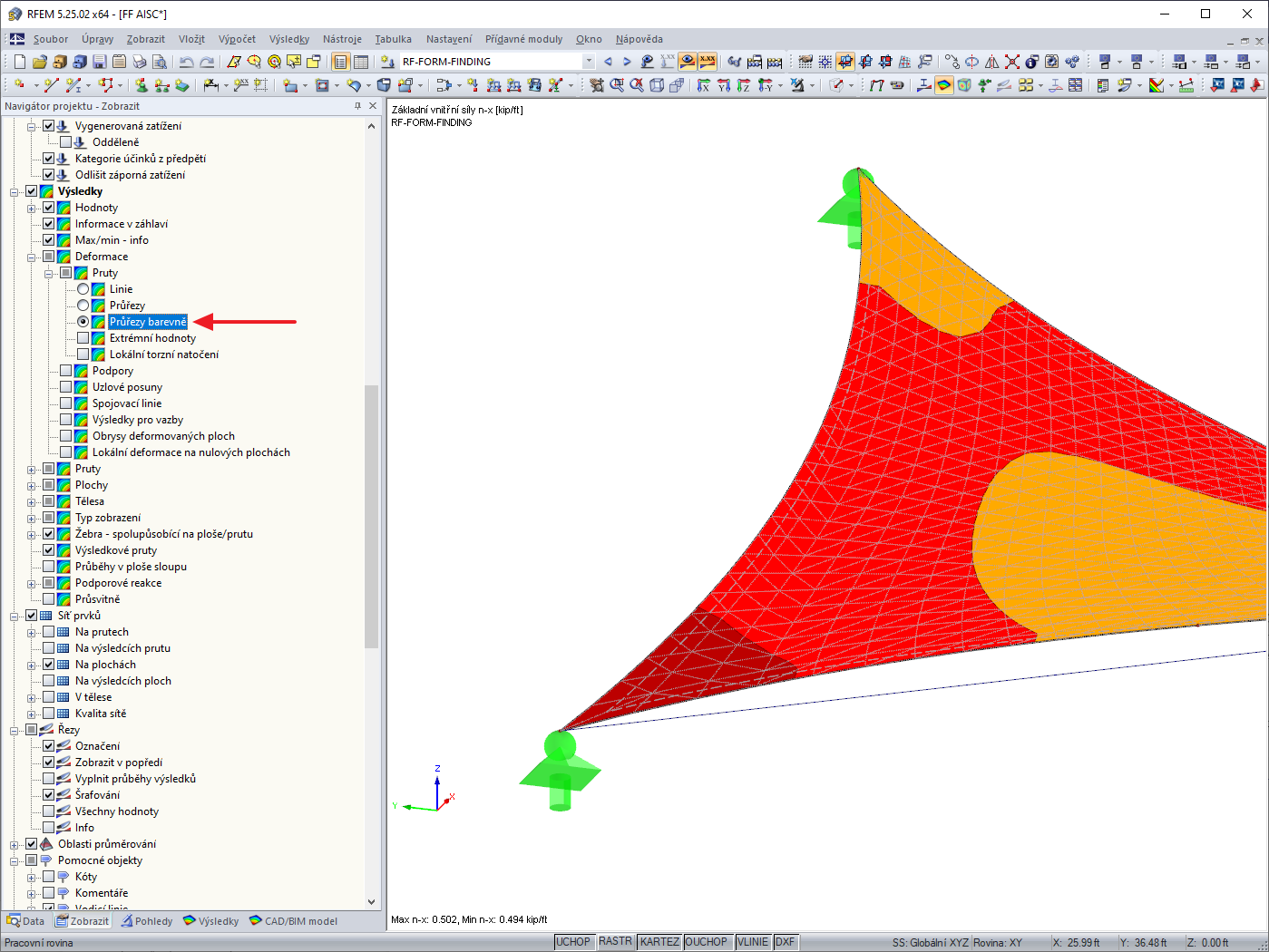The image size is (1269, 952).
Task: Collapse the Výsledky tree node
Action: coord(15,191)
